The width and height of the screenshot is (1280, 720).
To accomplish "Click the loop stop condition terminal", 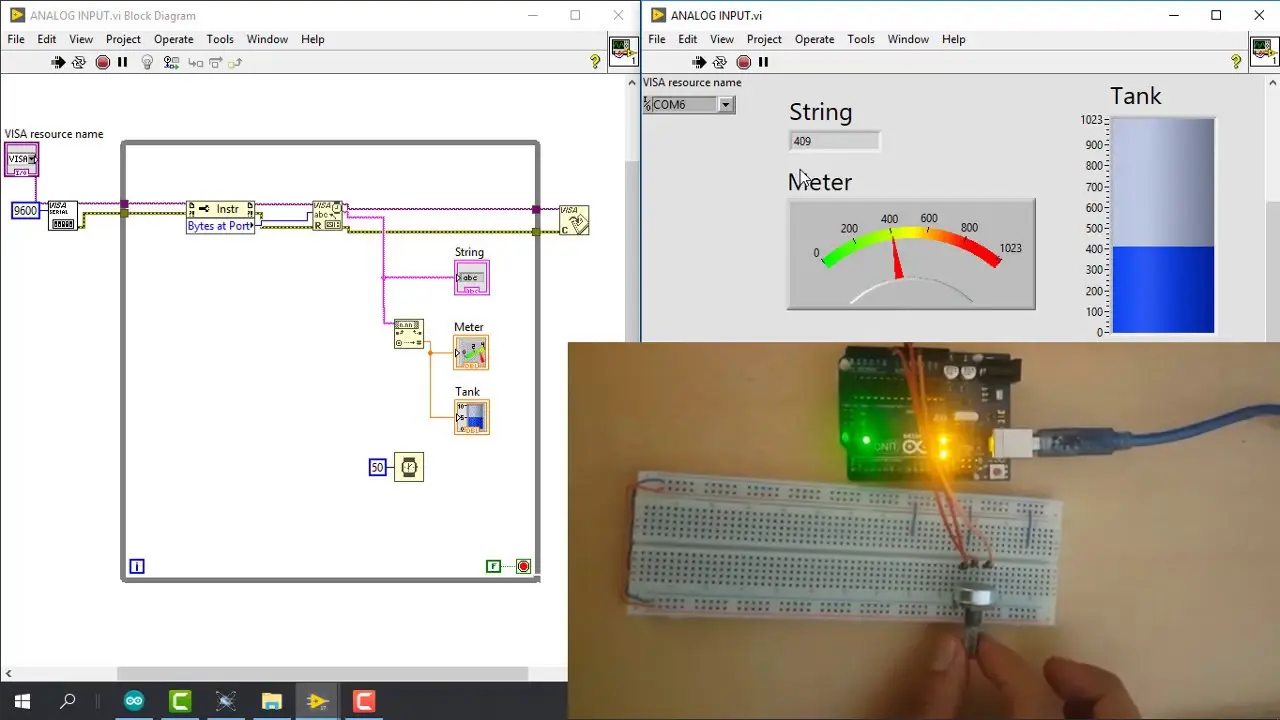I will pos(523,566).
